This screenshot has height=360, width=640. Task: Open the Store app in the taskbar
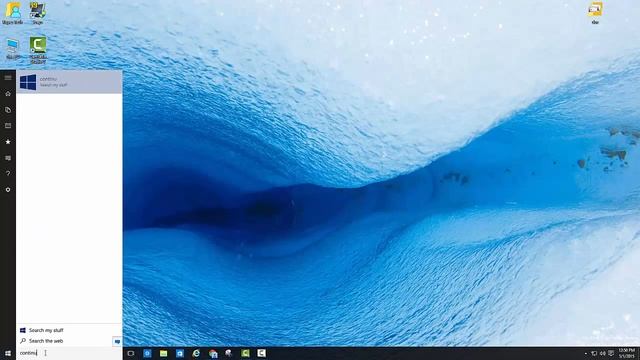click(x=180, y=353)
